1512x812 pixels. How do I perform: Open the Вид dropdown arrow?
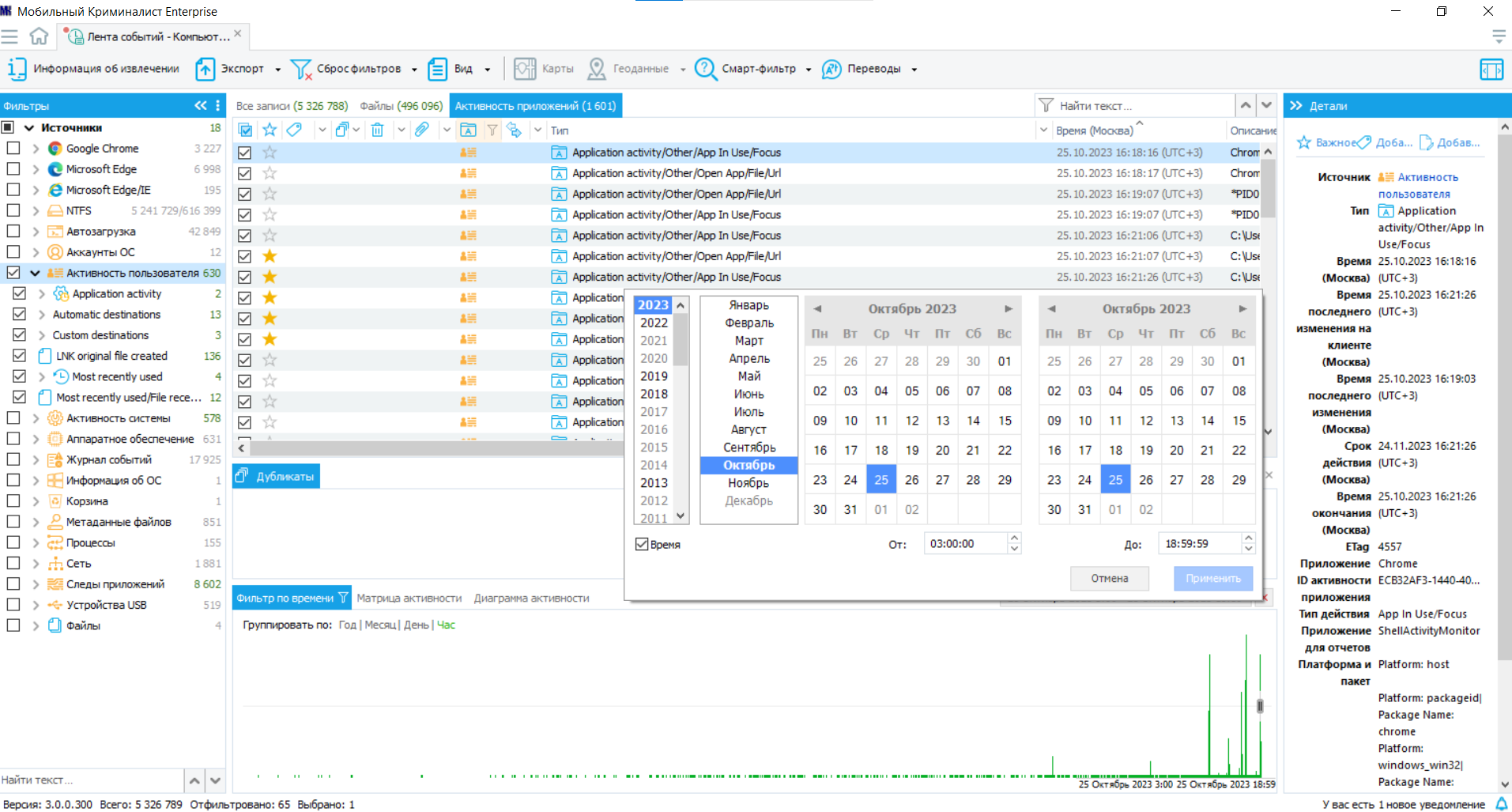pos(488,70)
